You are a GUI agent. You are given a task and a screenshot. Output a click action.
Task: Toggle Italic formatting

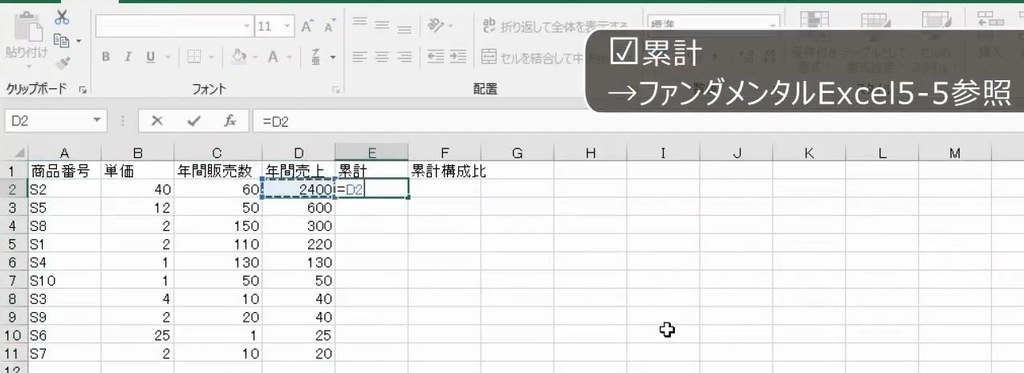[x=127, y=57]
